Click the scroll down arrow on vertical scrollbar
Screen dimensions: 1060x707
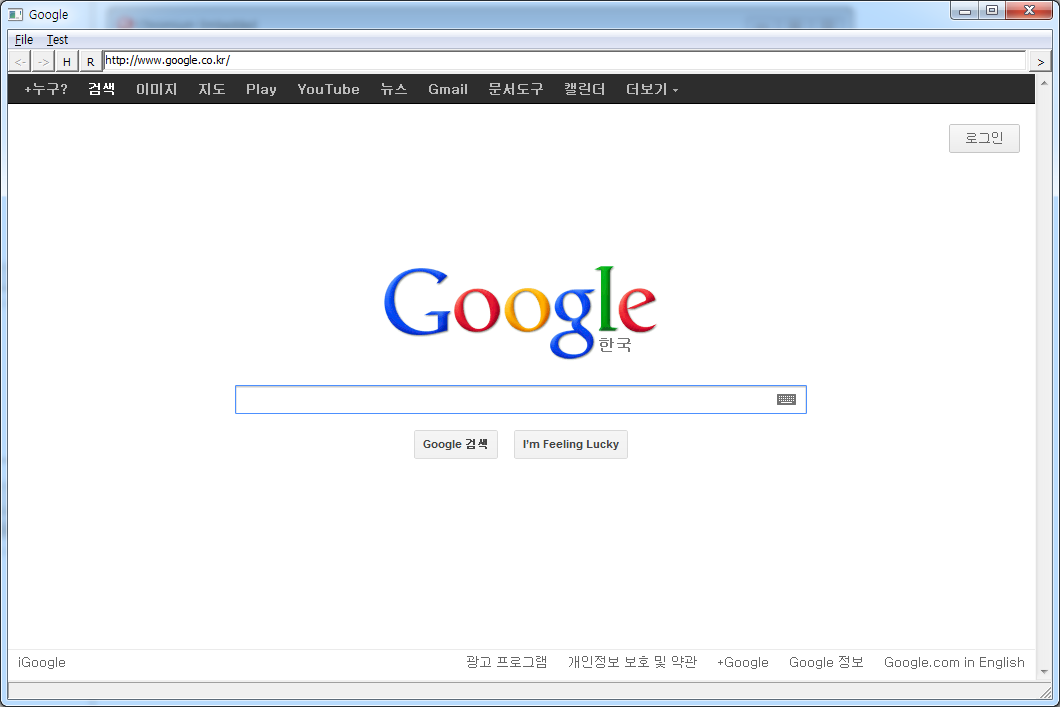coord(1043,671)
